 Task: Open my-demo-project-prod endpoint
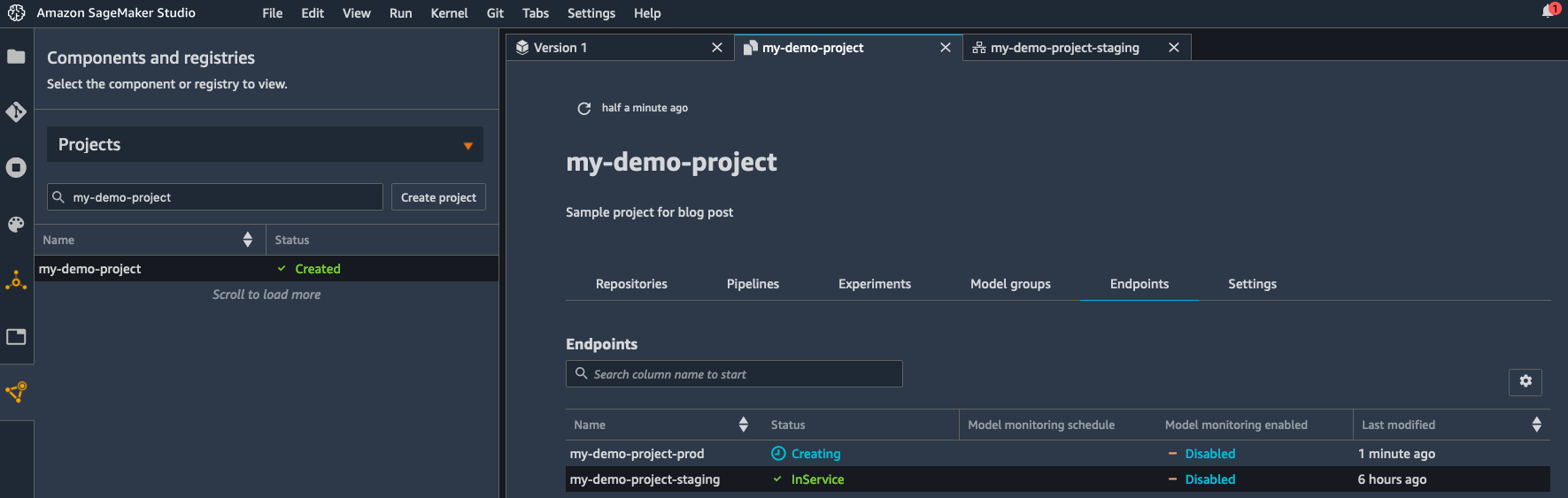tap(637, 454)
